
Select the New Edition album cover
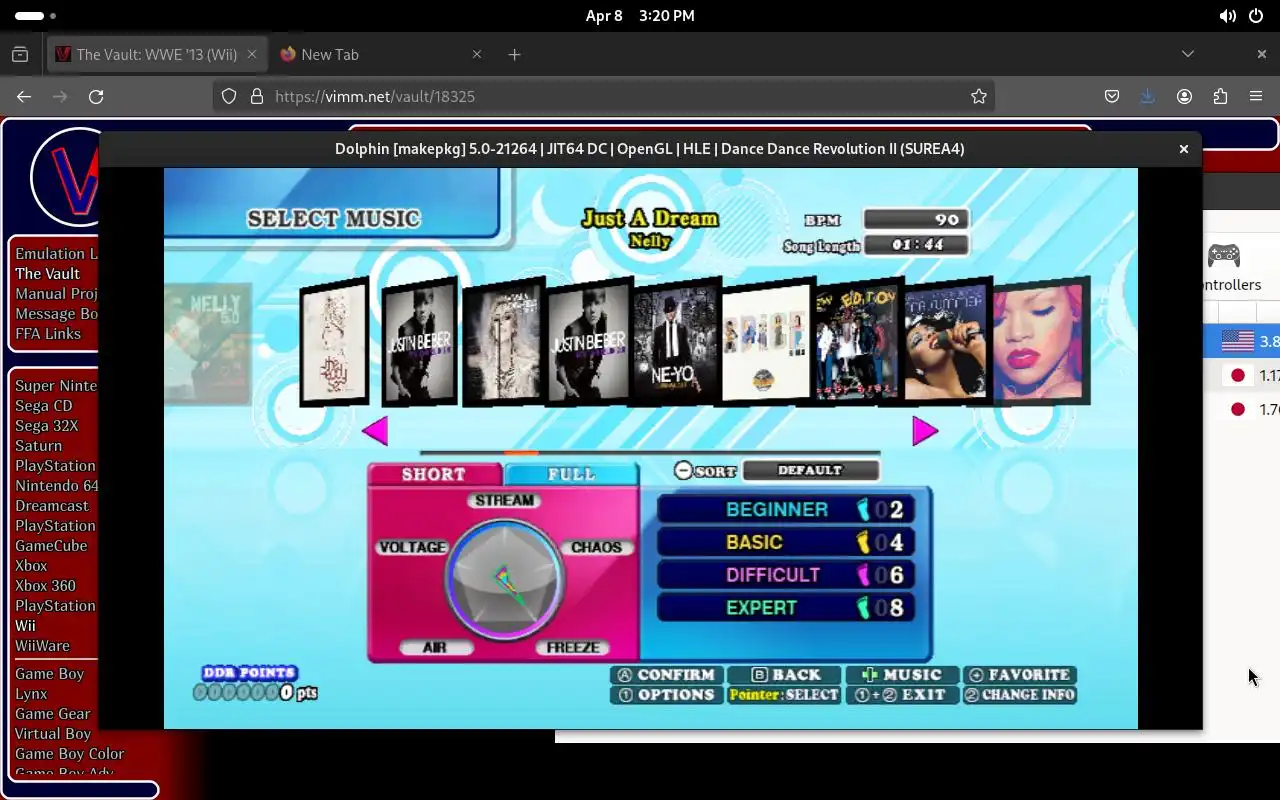pyautogui.click(x=857, y=341)
